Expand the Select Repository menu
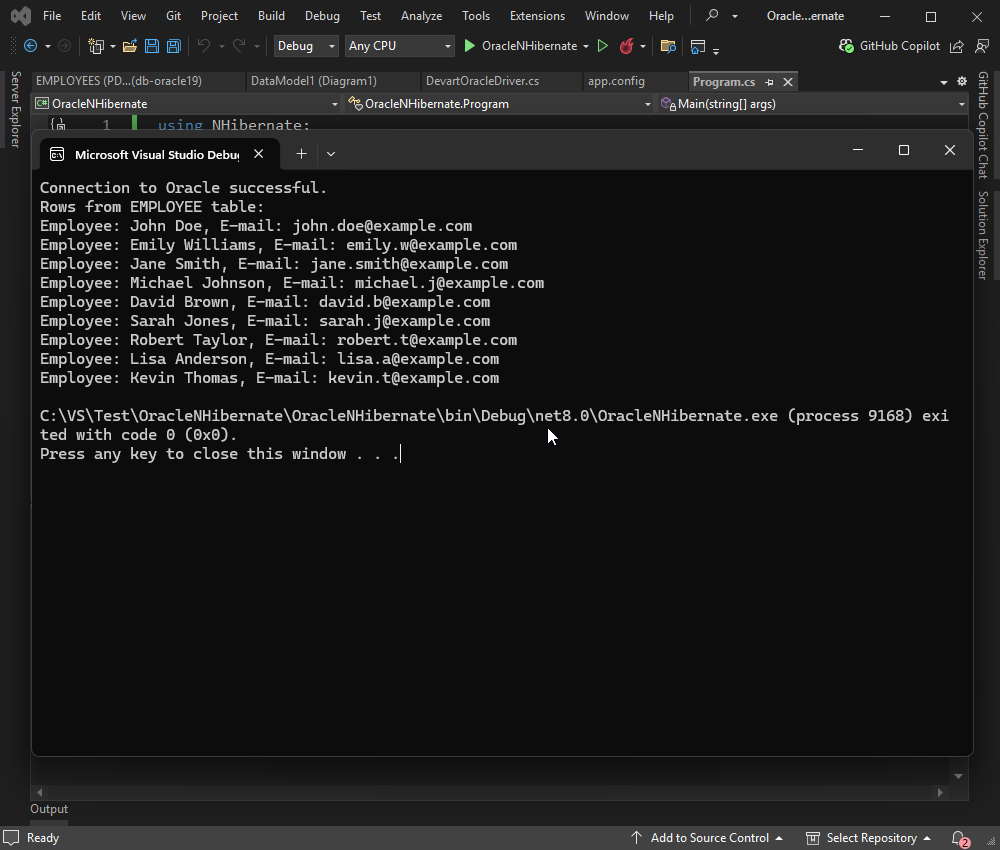This screenshot has width=1000, height=850. tap(868, 838)
